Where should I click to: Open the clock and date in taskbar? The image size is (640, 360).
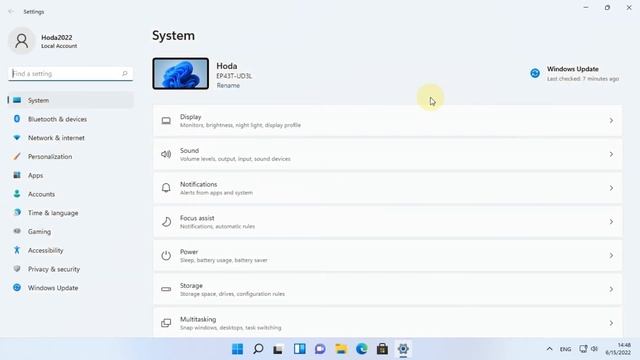tap(619, 349)
